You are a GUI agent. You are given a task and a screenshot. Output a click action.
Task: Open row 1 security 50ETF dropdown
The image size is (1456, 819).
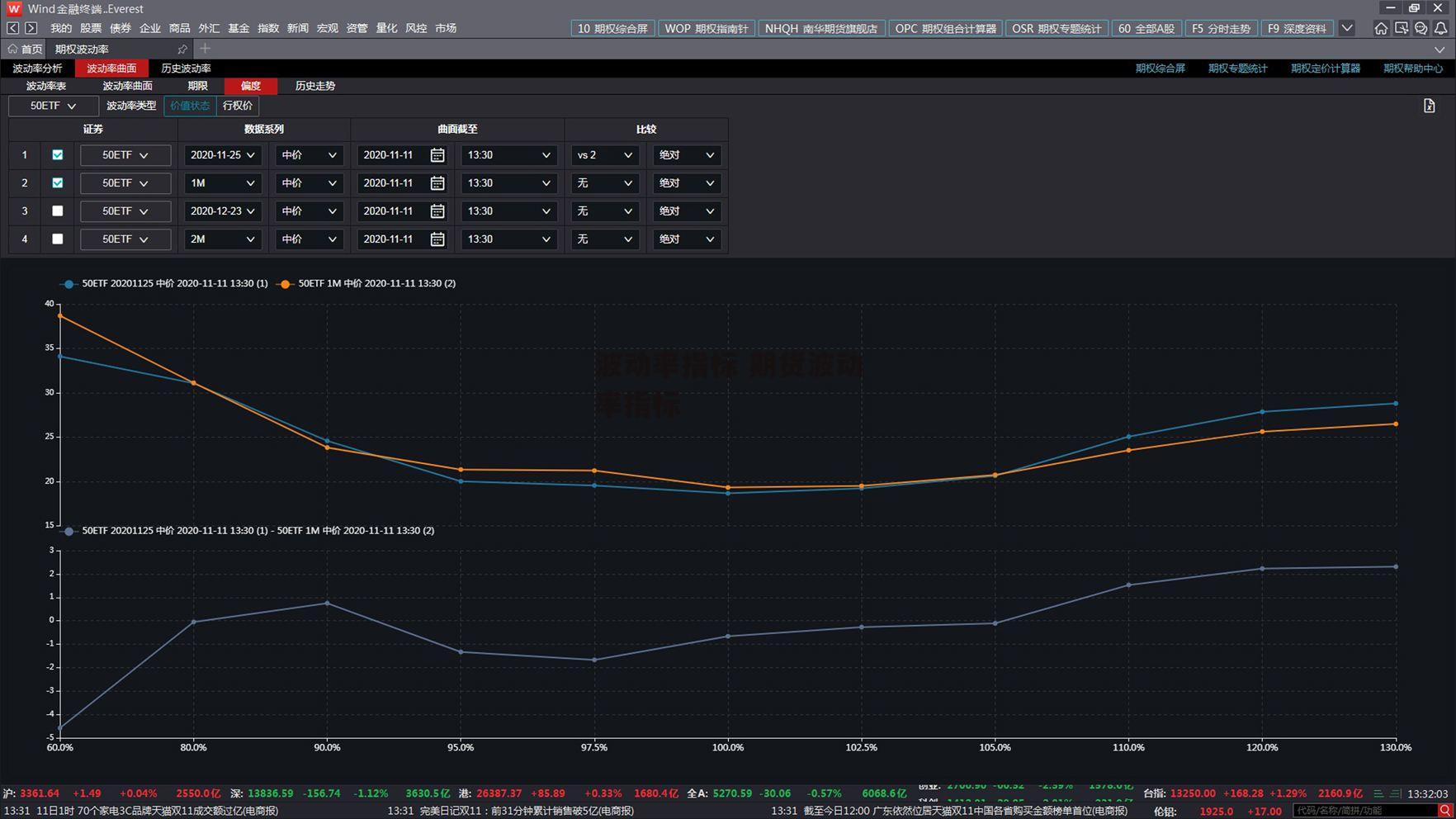click(125, 155)
